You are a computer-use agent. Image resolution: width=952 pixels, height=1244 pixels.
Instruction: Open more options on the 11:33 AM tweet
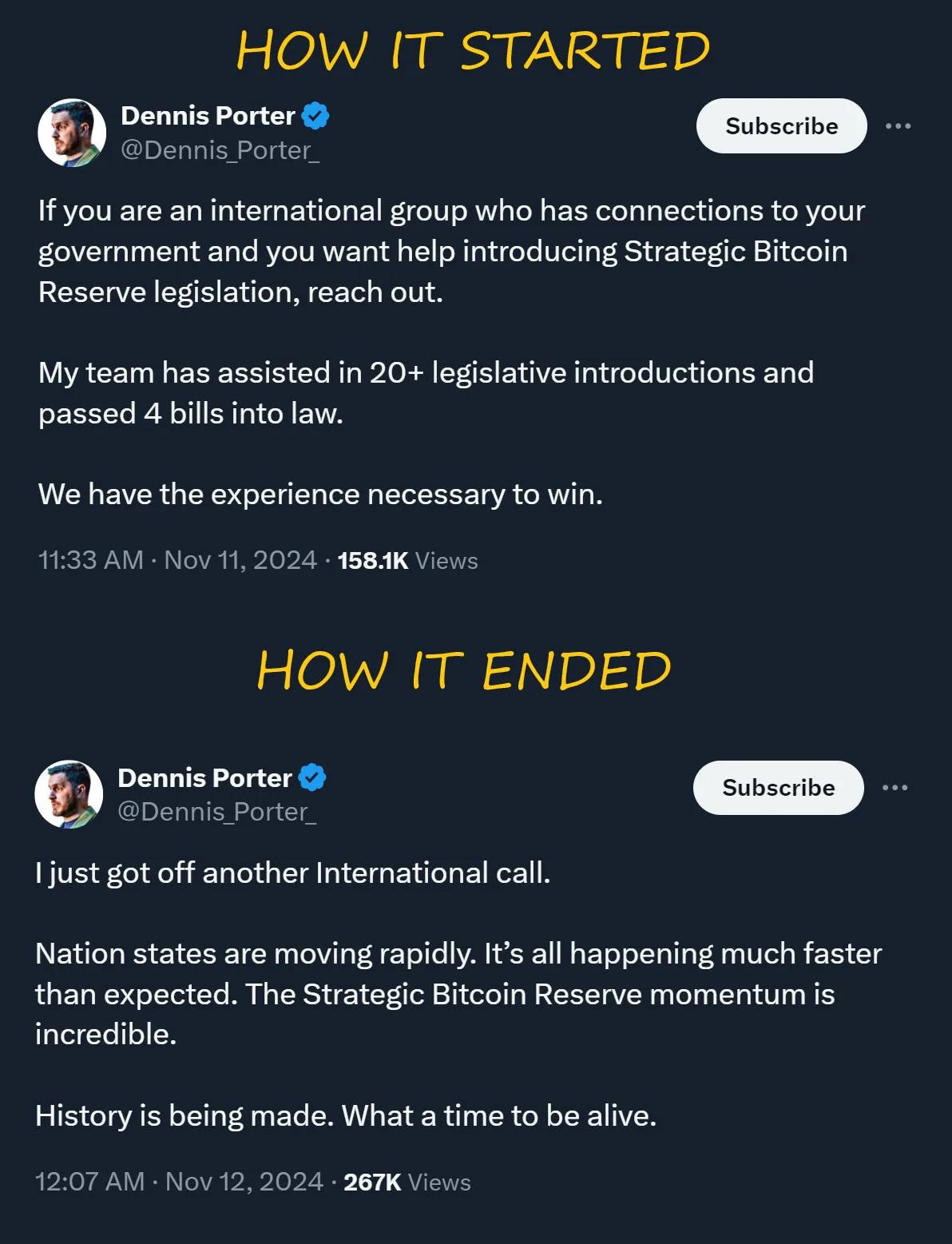[x=898, y=126]
